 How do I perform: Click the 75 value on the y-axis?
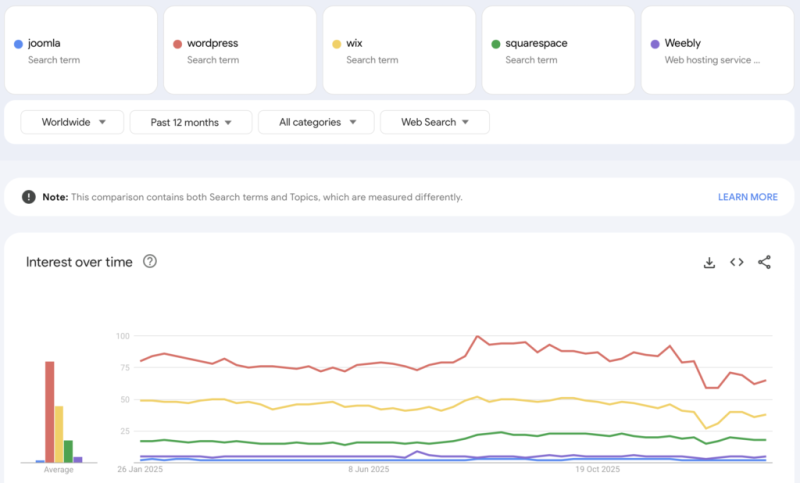[125, 368]
